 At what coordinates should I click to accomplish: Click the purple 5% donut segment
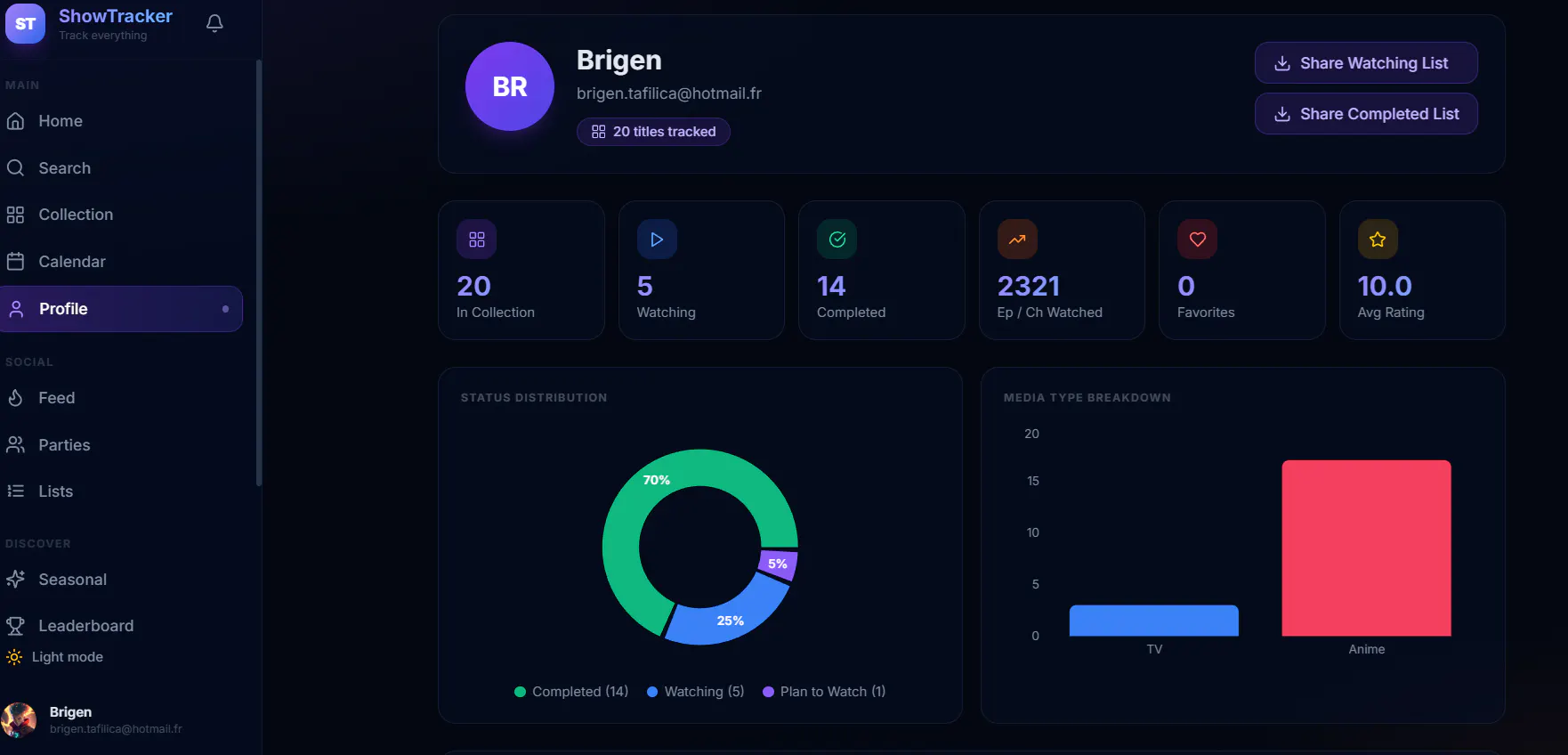coord(779,564)
